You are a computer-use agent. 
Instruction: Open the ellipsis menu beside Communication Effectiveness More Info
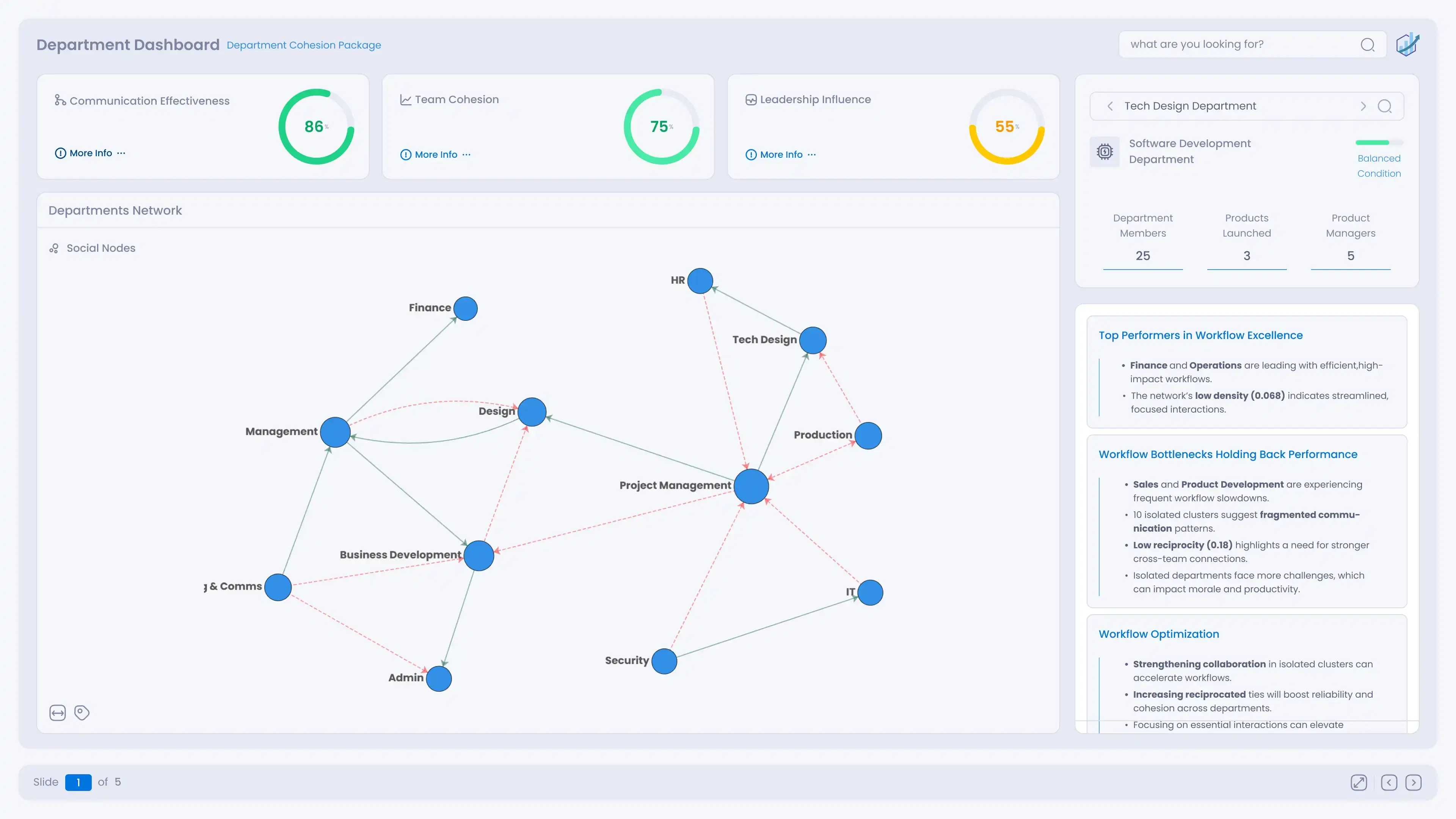[x=121, y=153]
